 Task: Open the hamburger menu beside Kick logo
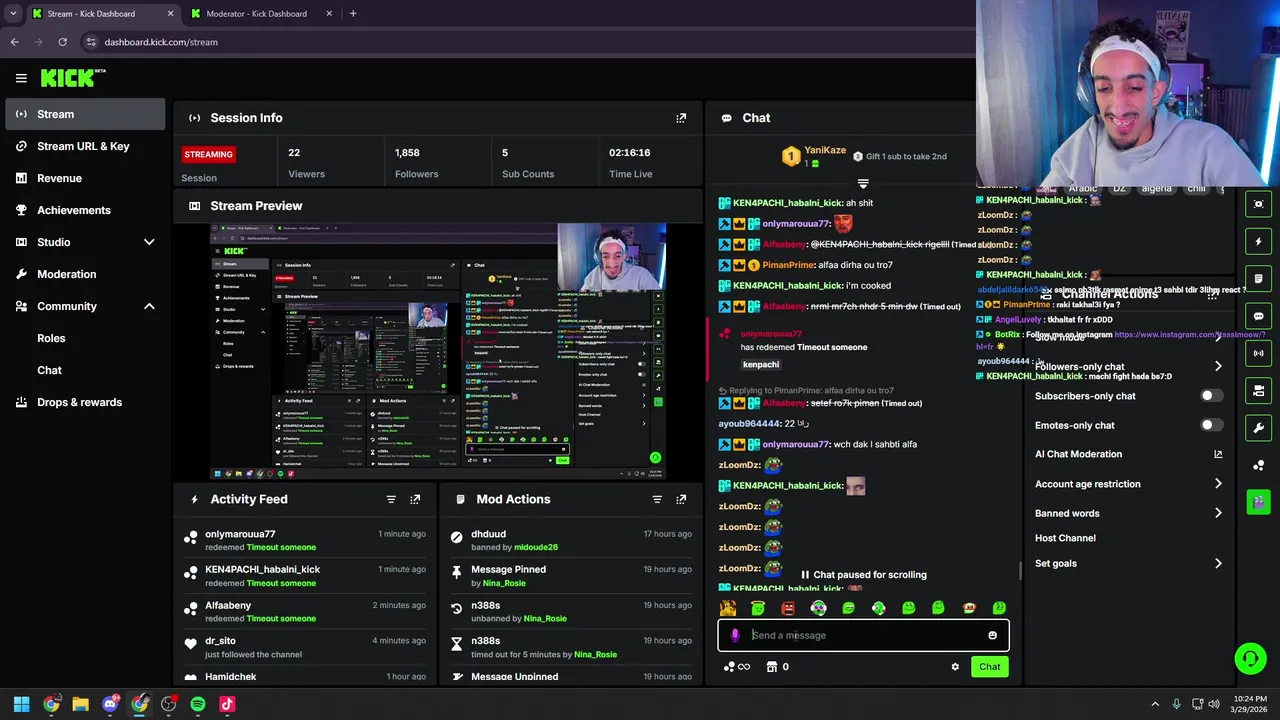coord(21,78)
